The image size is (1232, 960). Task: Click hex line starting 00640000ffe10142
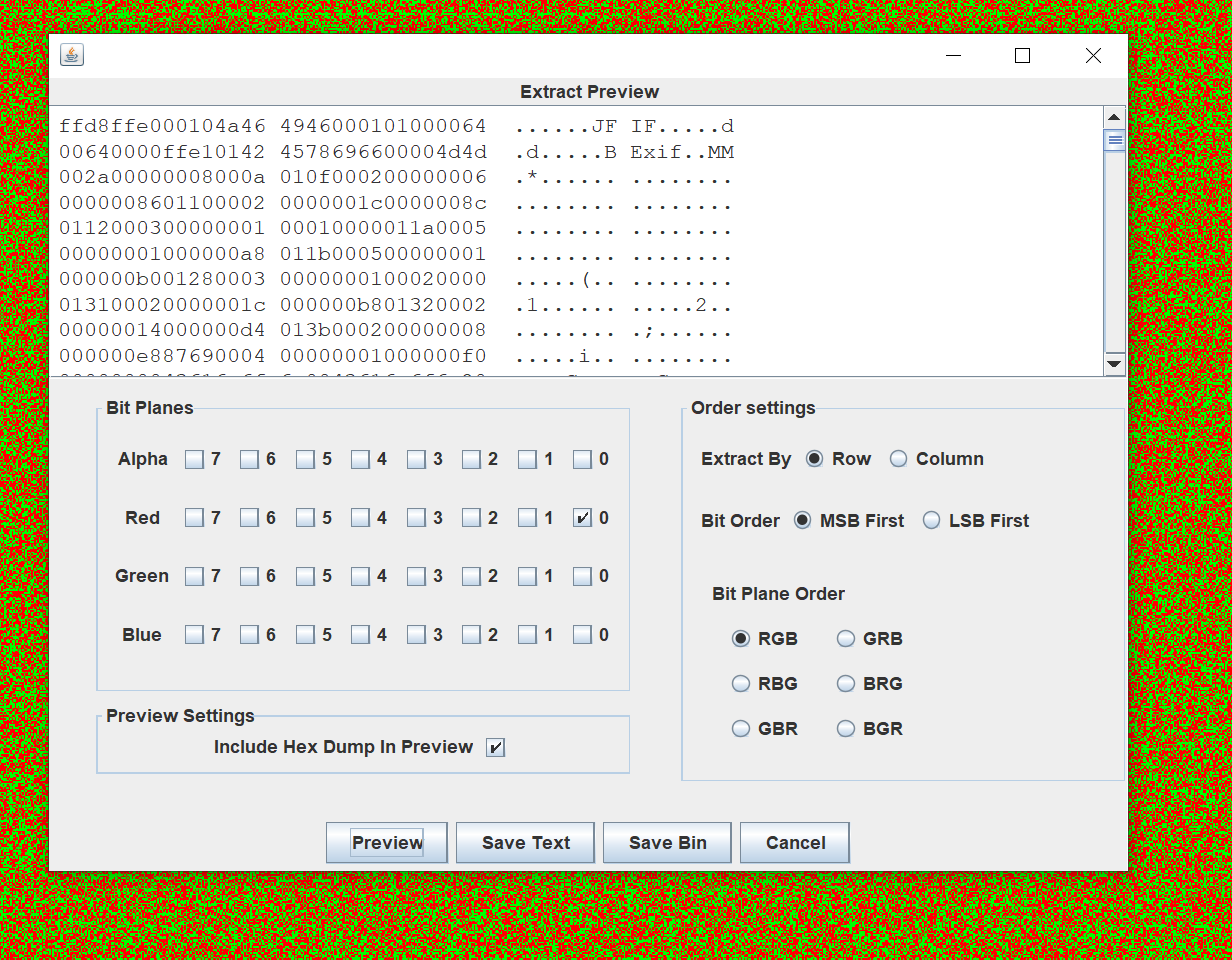coord(397,153)
